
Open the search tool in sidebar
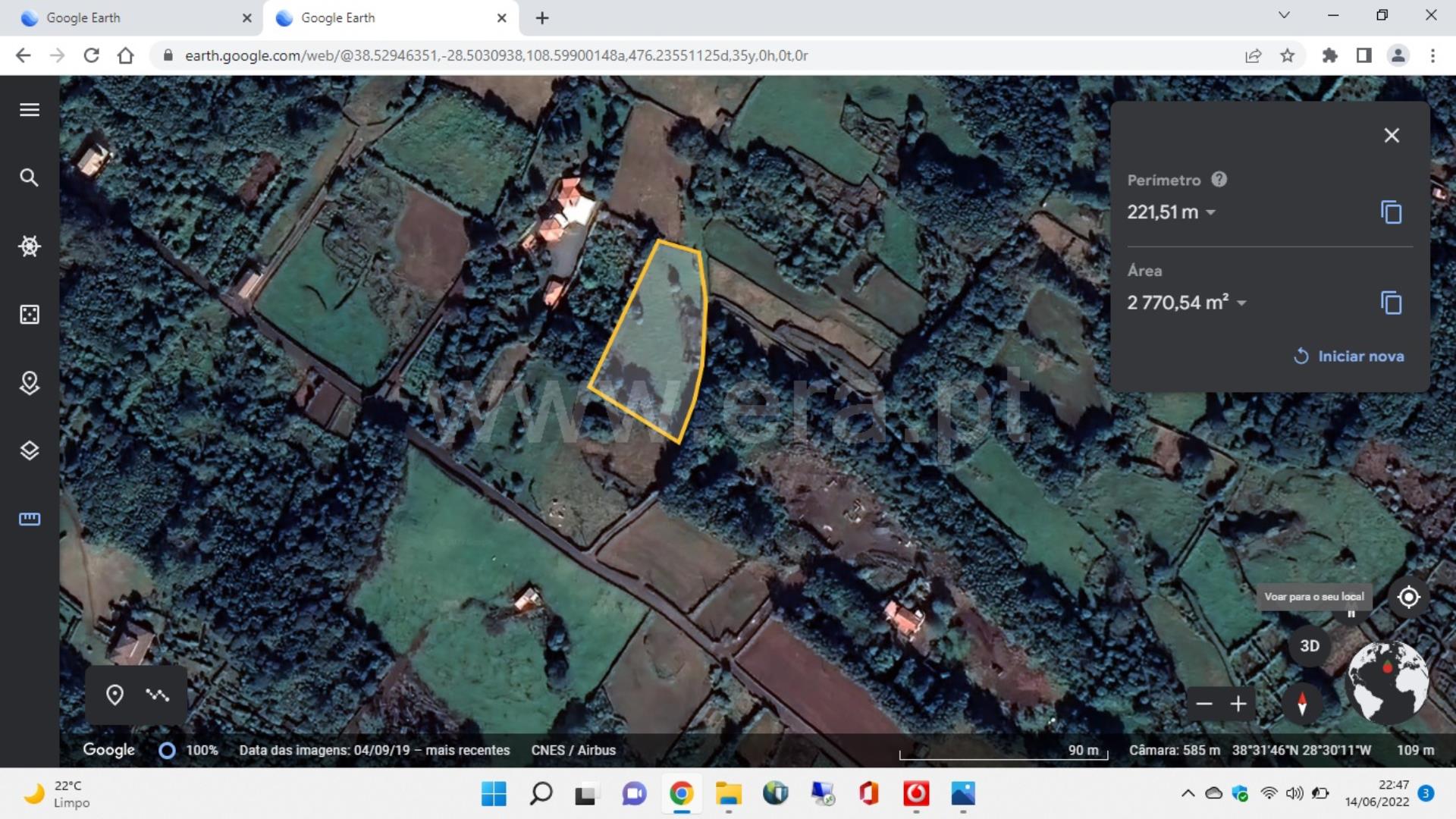point(30,177)
